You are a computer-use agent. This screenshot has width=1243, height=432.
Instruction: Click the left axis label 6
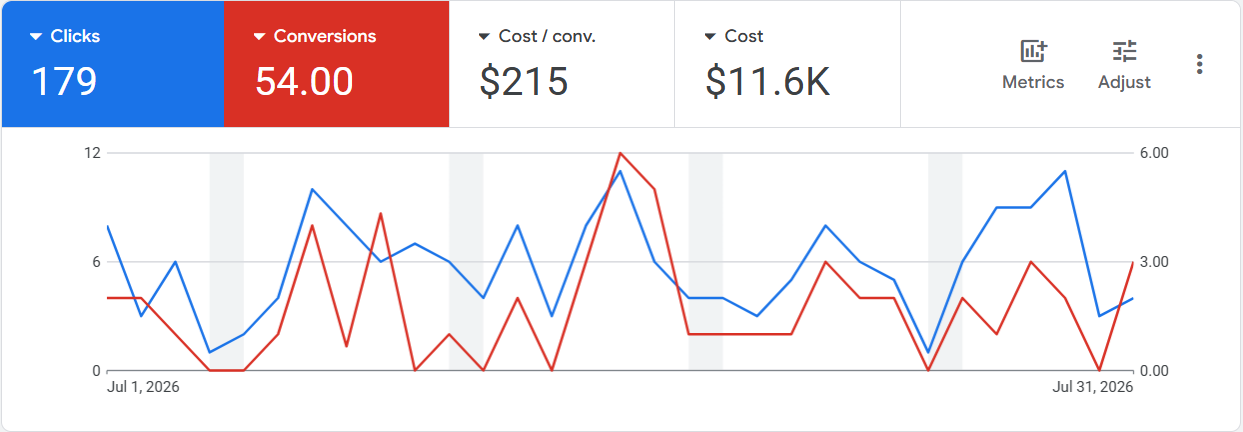[x=97, y=262]
